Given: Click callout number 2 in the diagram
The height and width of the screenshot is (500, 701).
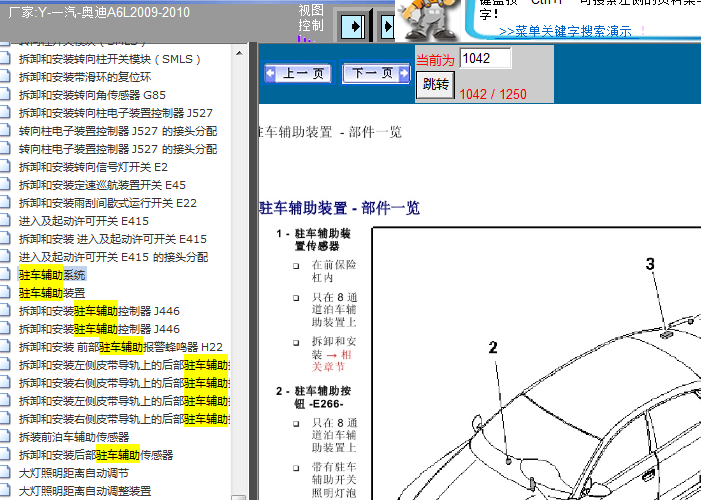Looking at the screenshot, I should [493, 347].
